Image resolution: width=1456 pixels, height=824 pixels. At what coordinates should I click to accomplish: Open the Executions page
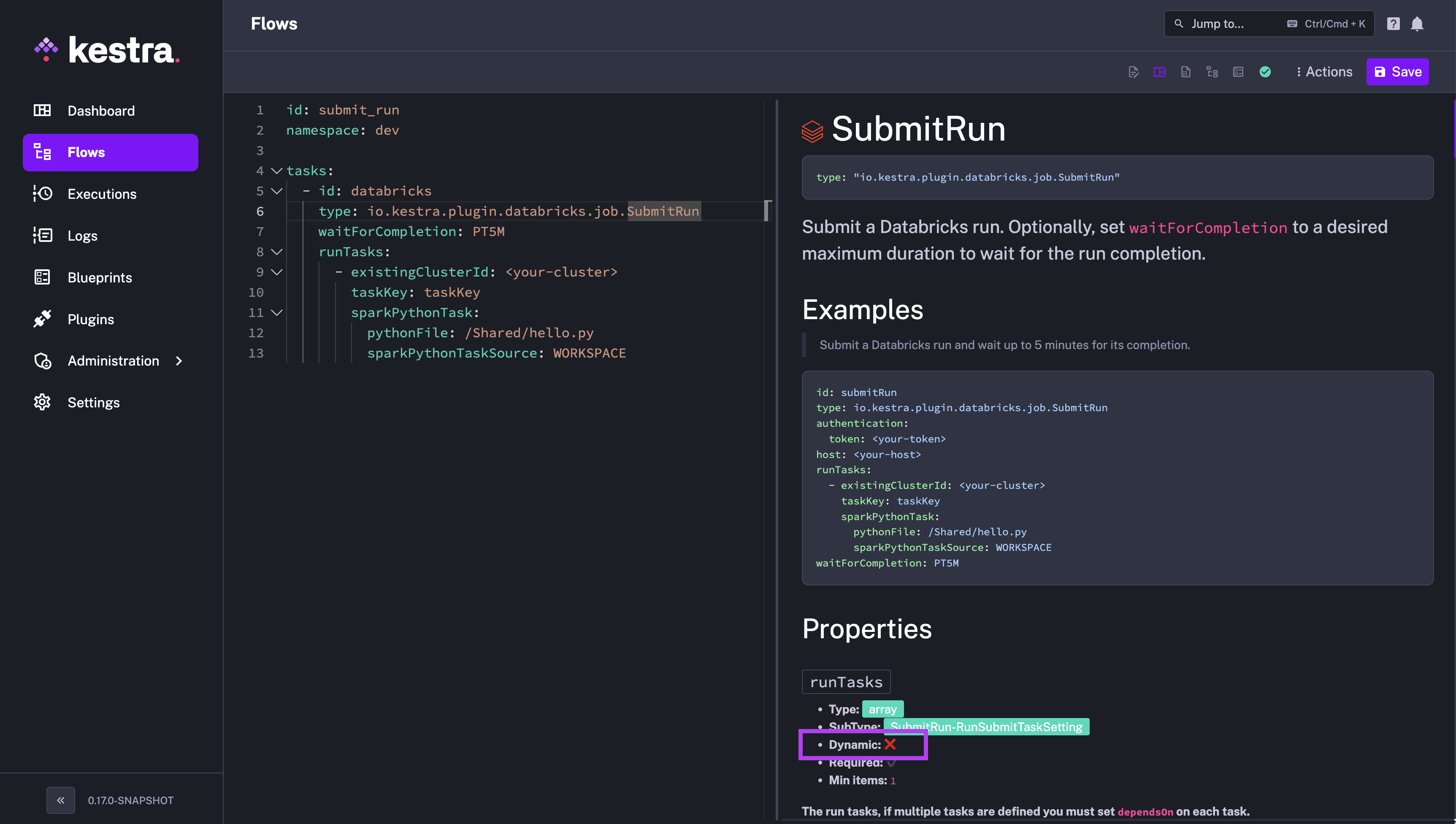(x=102, y=194)
